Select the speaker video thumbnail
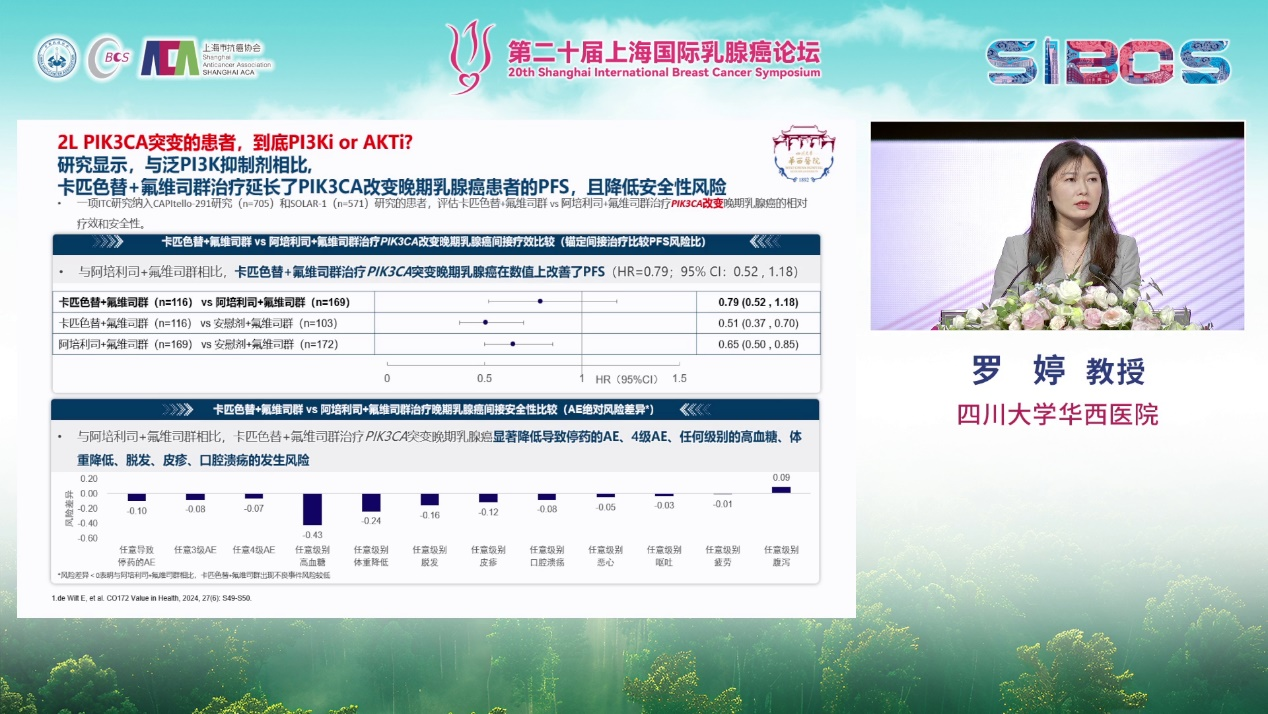Image resolution: width=1268 pixels, height=714 pixels. coord(1057,226)
